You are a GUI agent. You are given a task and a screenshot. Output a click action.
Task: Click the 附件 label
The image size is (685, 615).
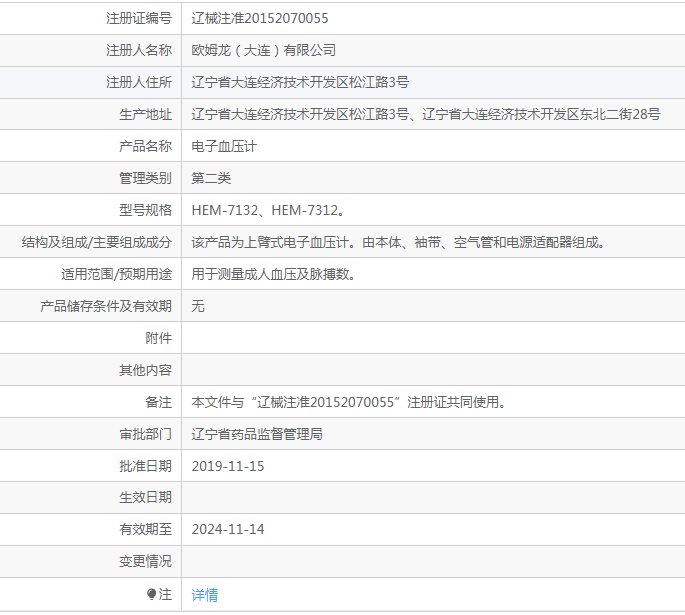click(x=159, y=338)
